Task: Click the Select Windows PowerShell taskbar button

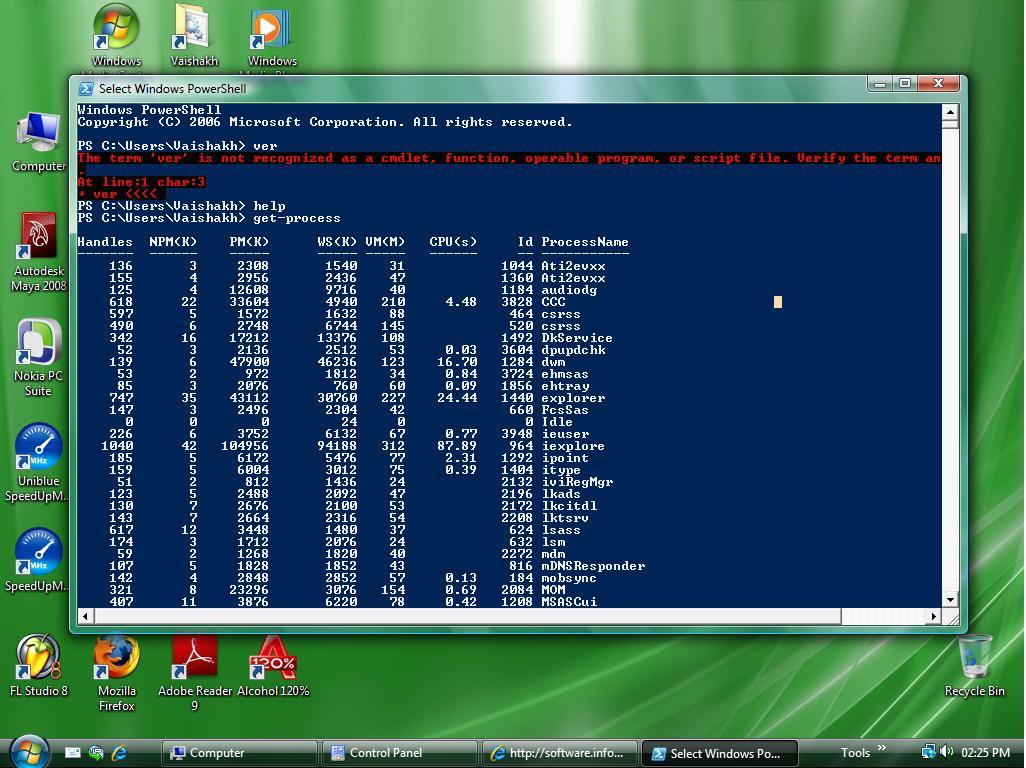Action: coord(719,753)
